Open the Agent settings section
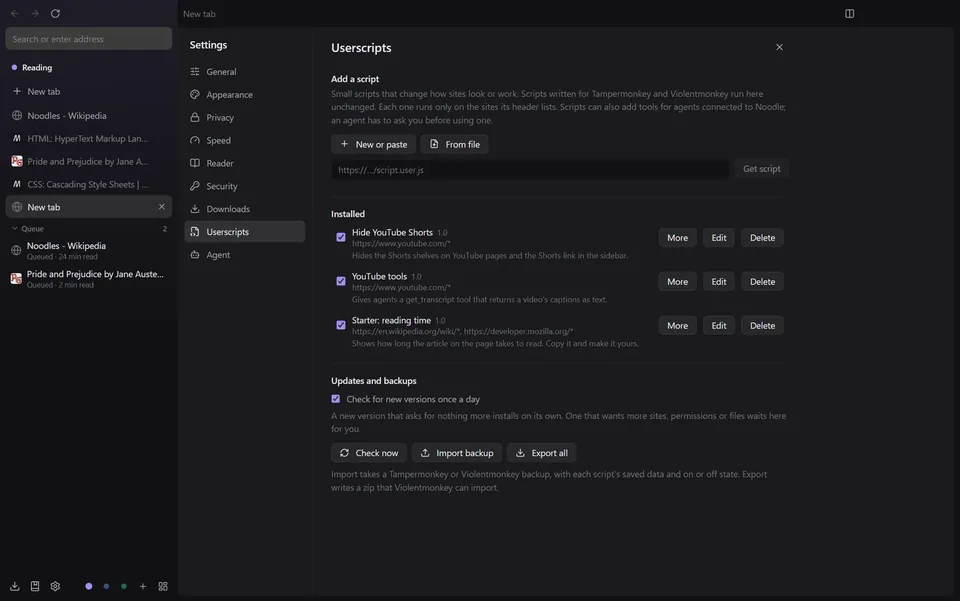 (244, 255)
